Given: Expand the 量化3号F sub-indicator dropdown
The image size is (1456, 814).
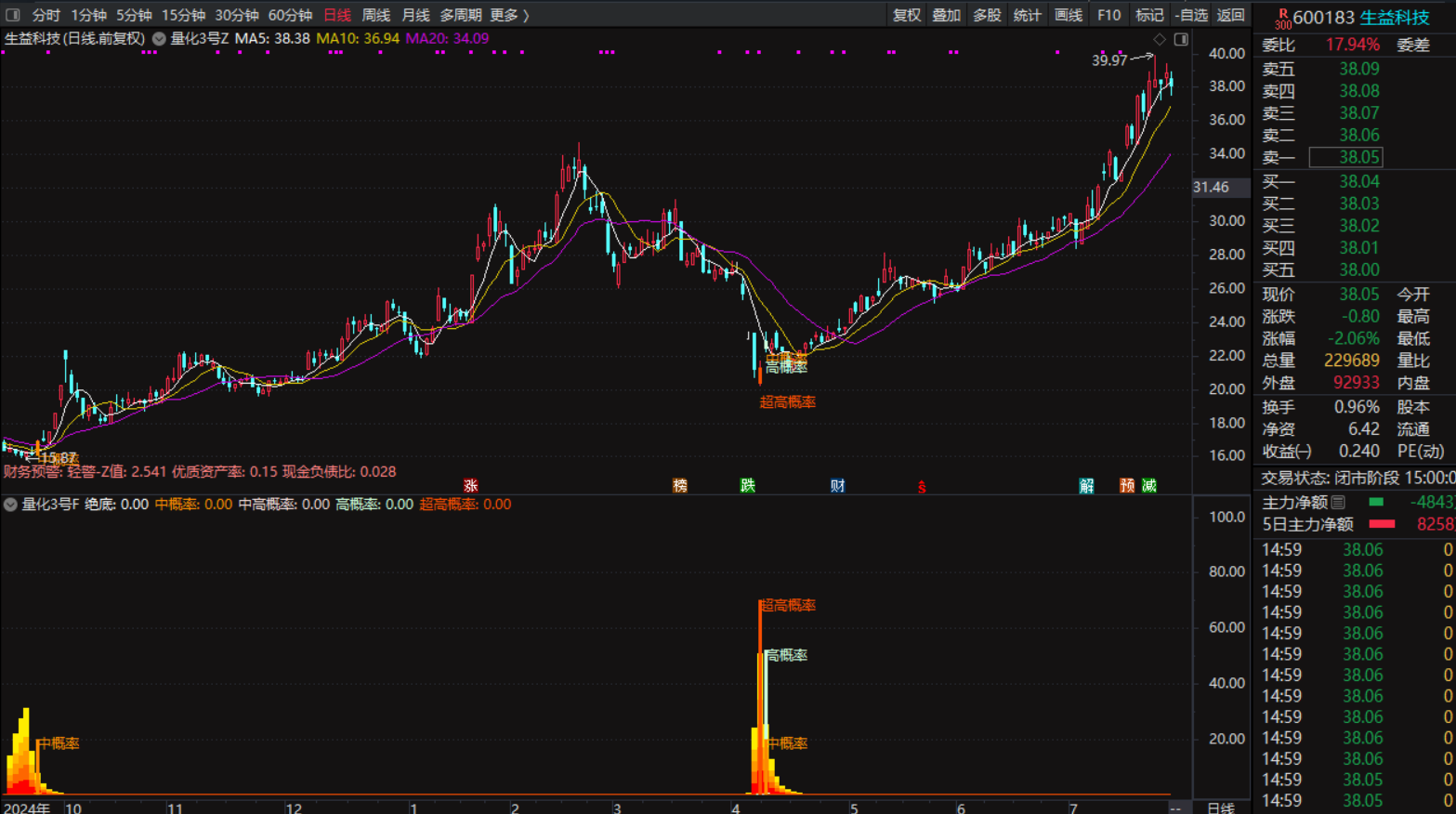Looking at the screenshot, I should coord(10,505).
